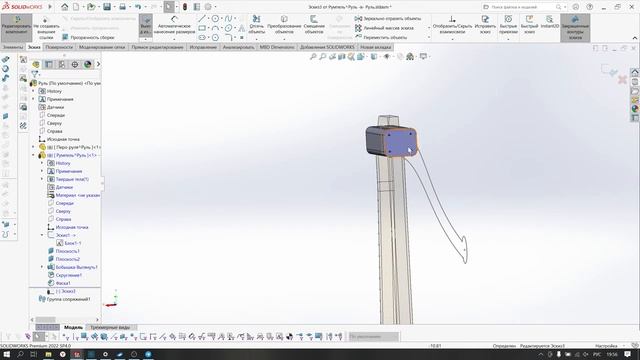640x360 pixels.
Task: Click Преобразование объектов tool
Action: [x=284, y=25]
